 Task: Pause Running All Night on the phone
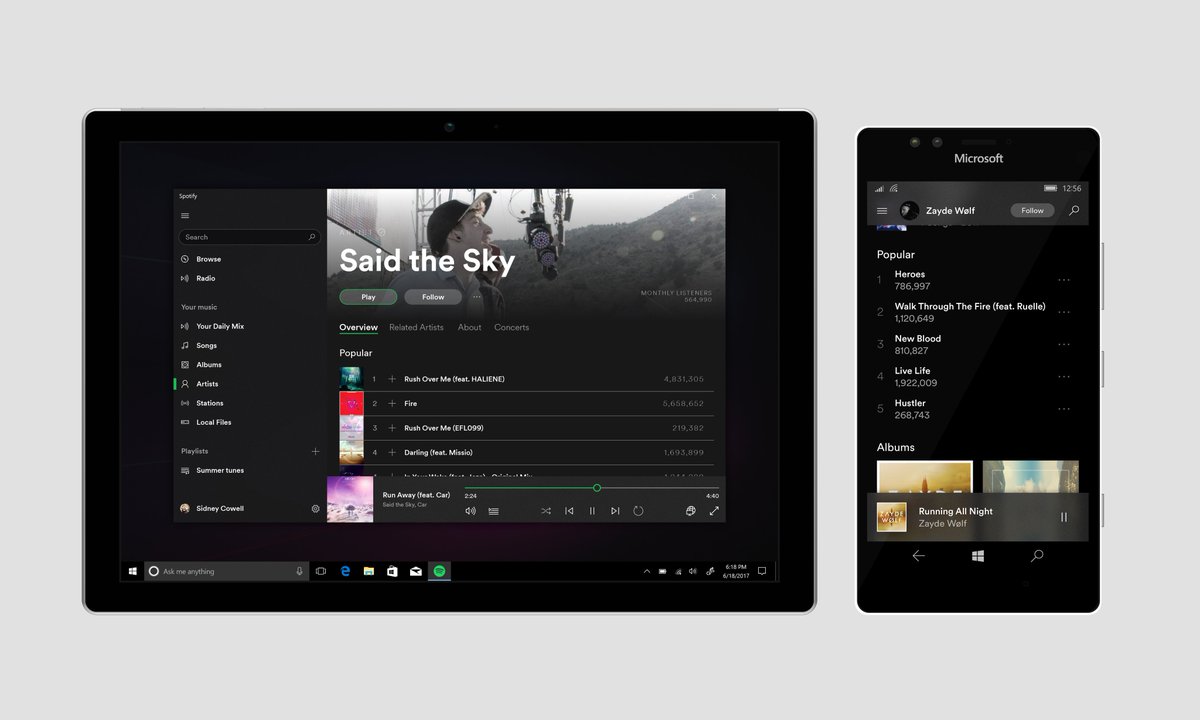(x=1064, y=517)
